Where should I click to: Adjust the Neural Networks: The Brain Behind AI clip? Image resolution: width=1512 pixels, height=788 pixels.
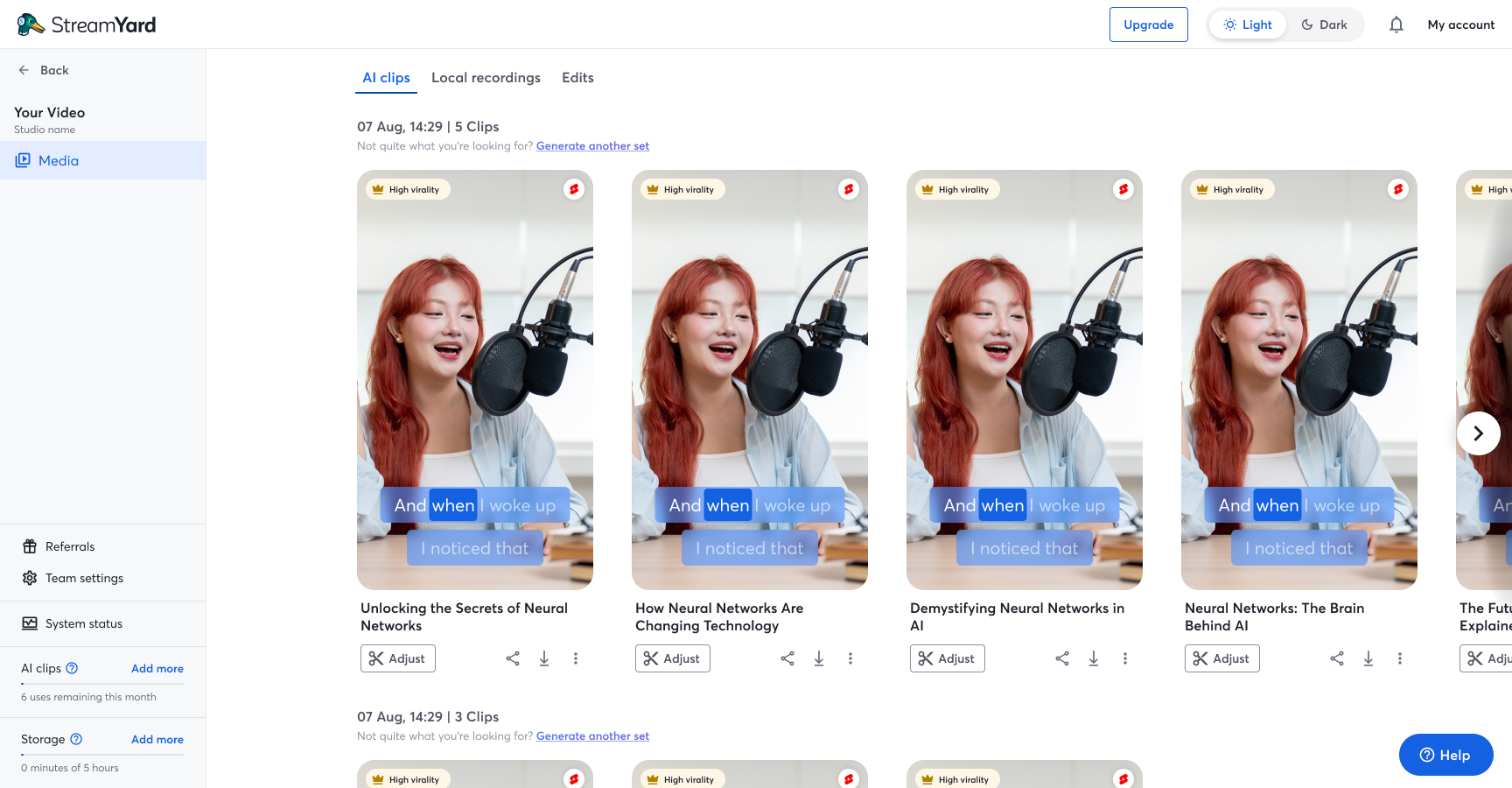1222,658
